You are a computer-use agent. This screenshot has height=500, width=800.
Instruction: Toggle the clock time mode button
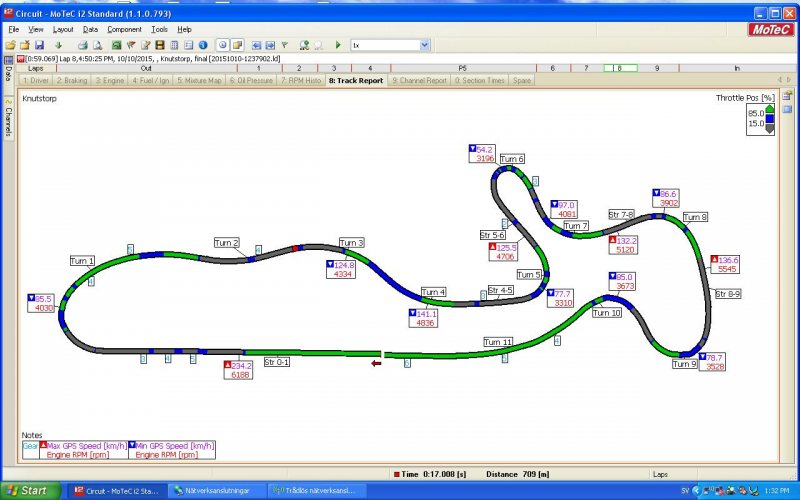222,45
